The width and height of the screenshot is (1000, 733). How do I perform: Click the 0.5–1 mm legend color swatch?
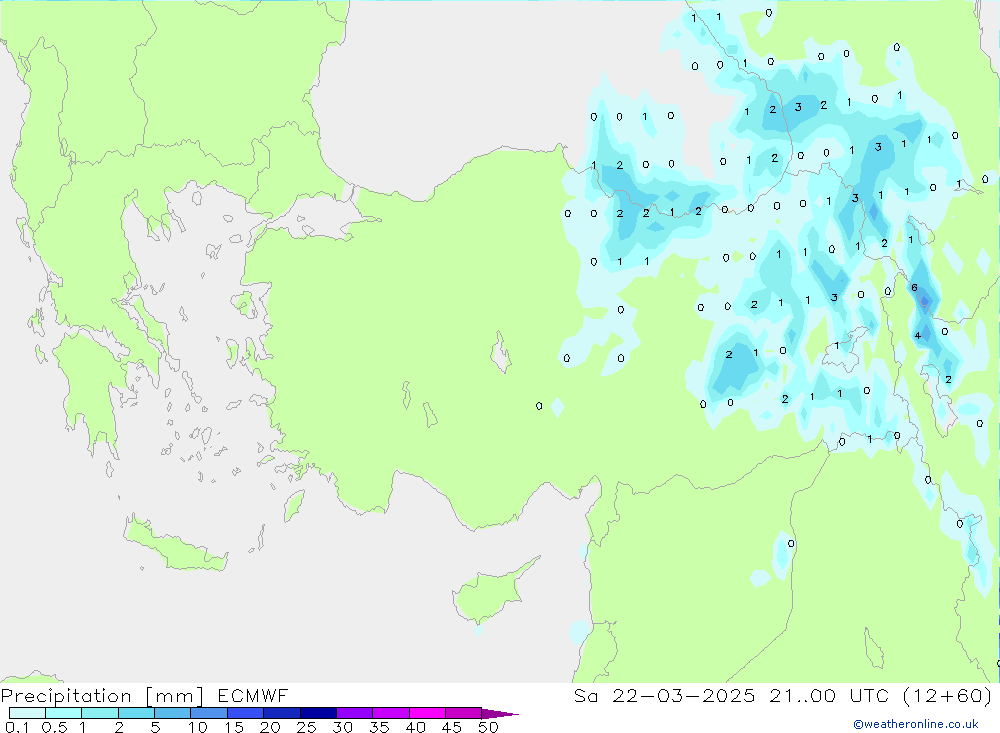(63, 713)
